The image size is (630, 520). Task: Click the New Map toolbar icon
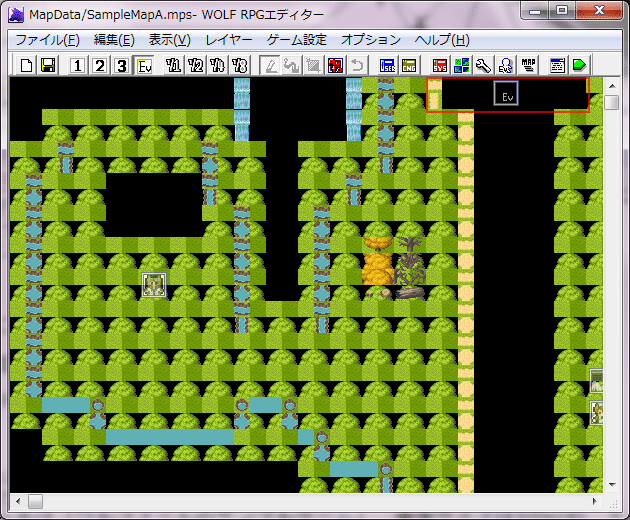[27, 65]
